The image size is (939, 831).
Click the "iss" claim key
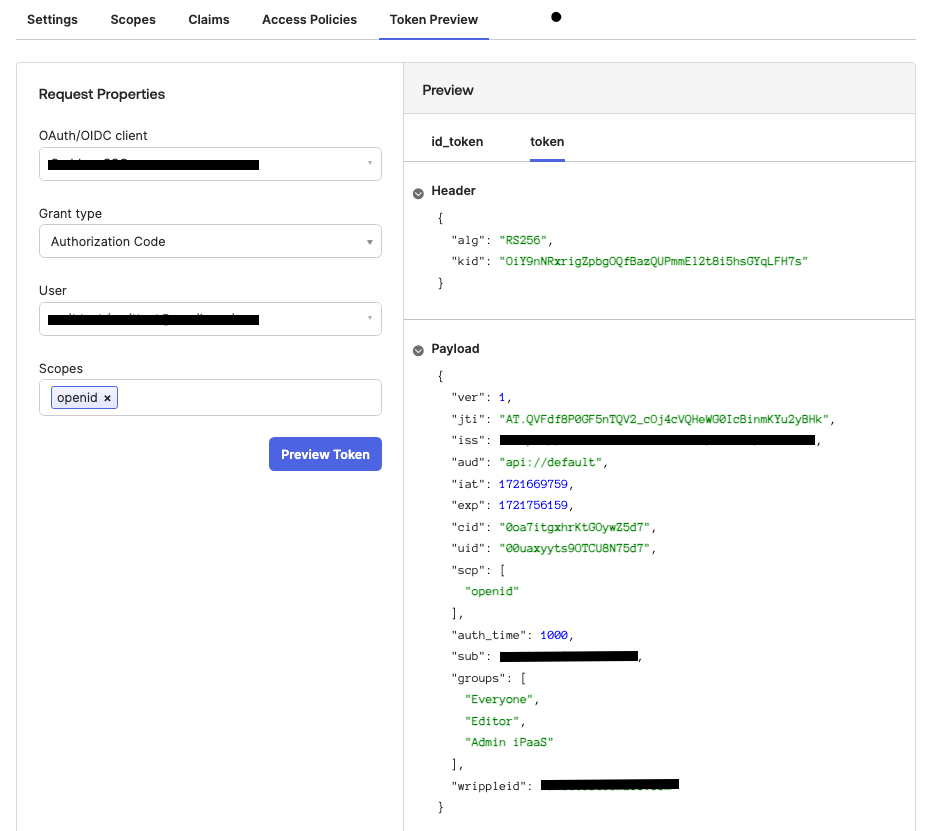[x=468, y=441]
